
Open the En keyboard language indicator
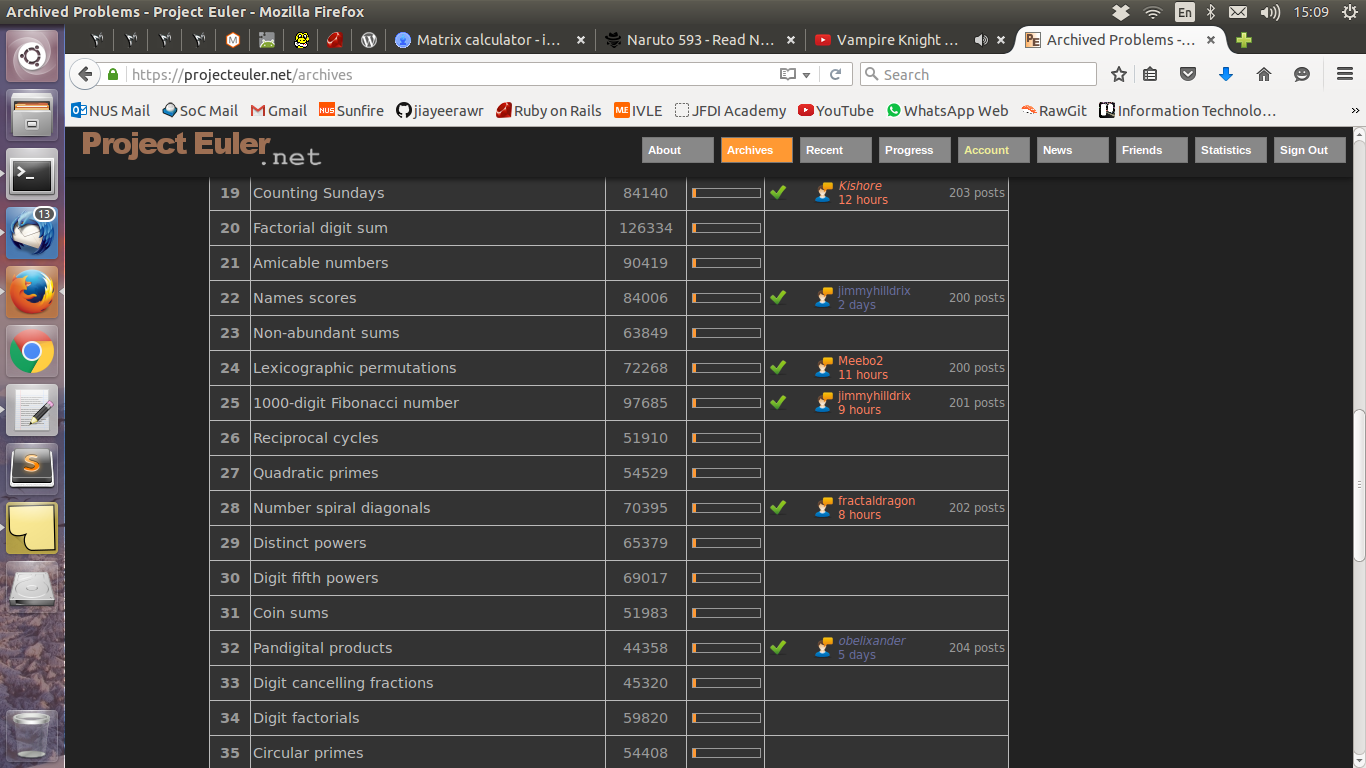[1184, 12]
